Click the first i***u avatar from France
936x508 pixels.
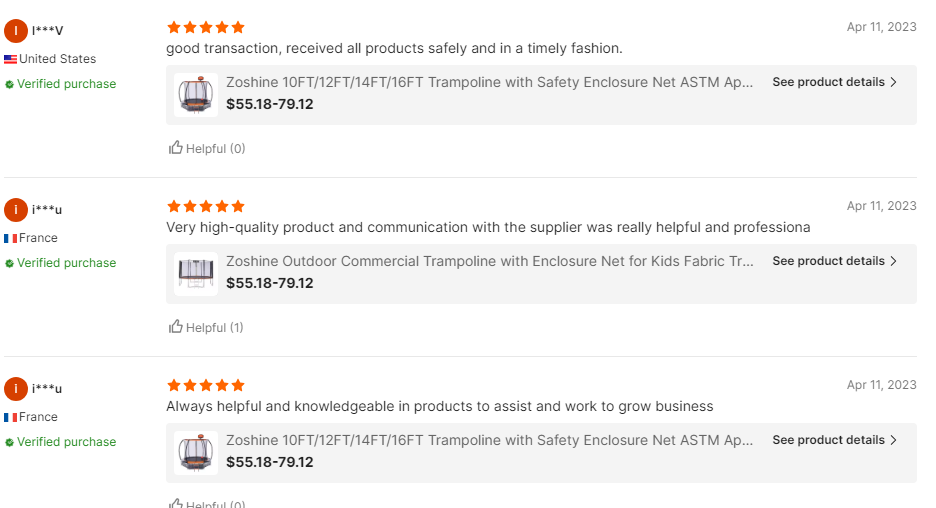(16, 210)
